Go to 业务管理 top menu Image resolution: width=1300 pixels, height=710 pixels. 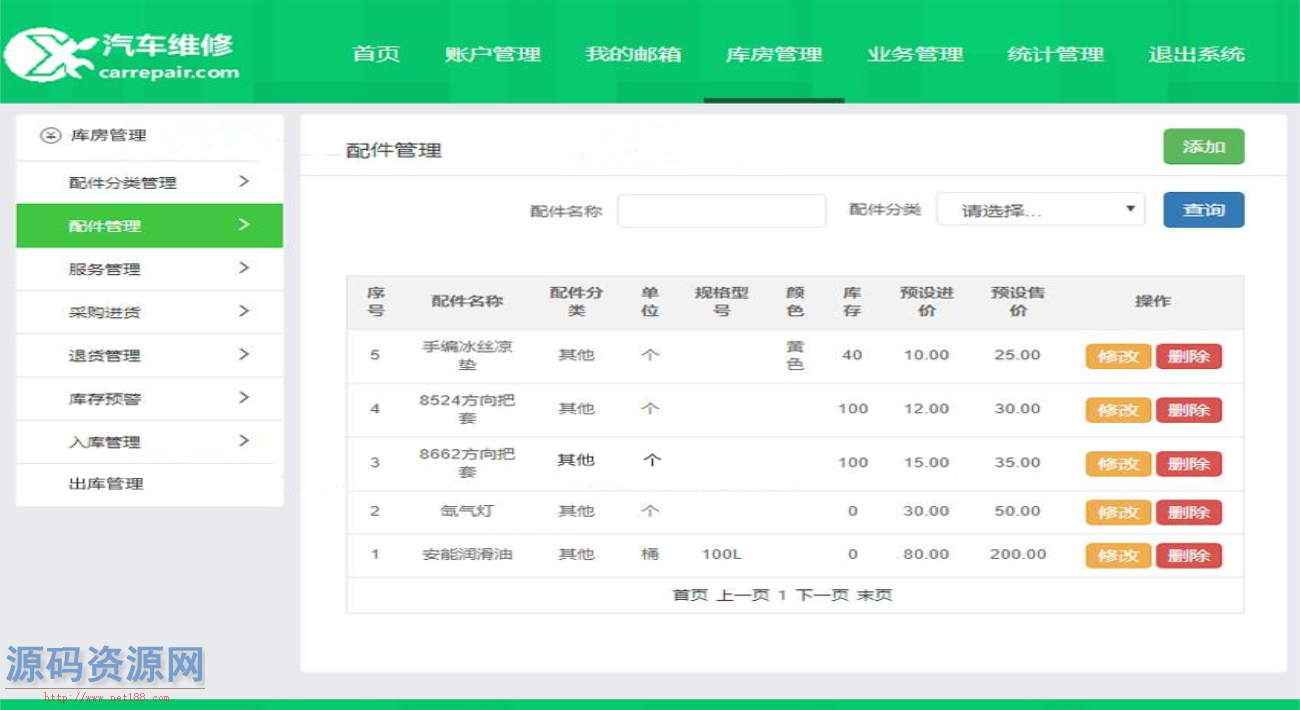(x=914, y=55)
